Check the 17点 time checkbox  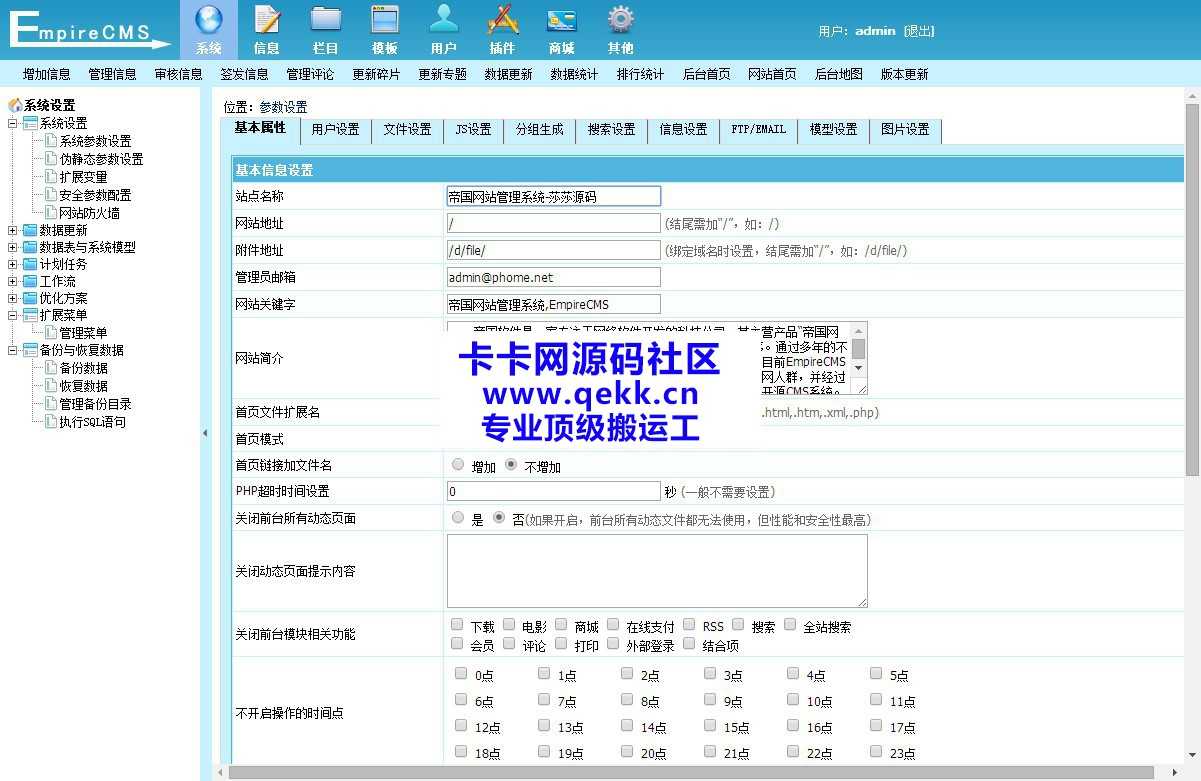[x=876, y=725]
